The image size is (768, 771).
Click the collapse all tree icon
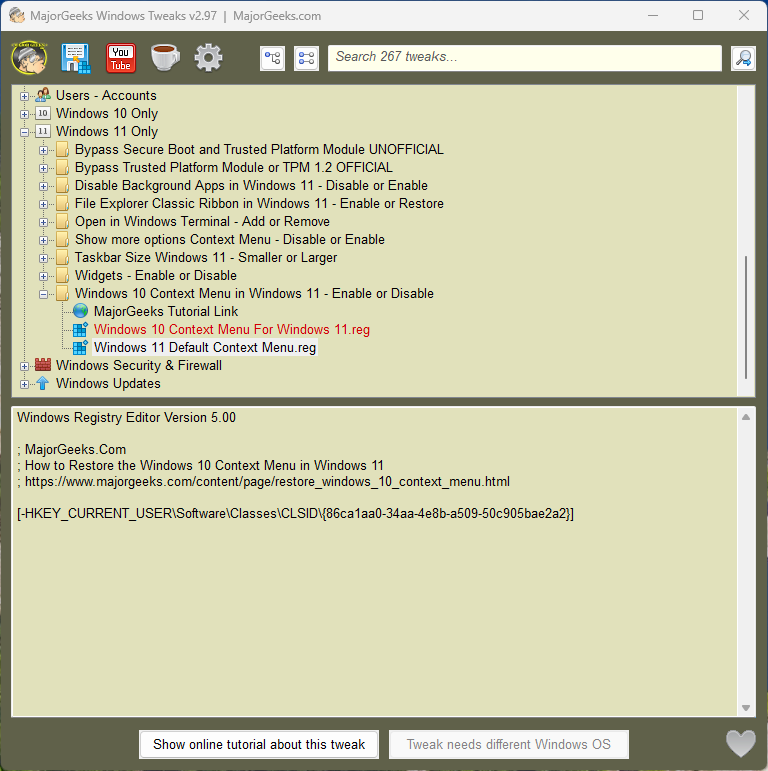click(x=306, y=58)
